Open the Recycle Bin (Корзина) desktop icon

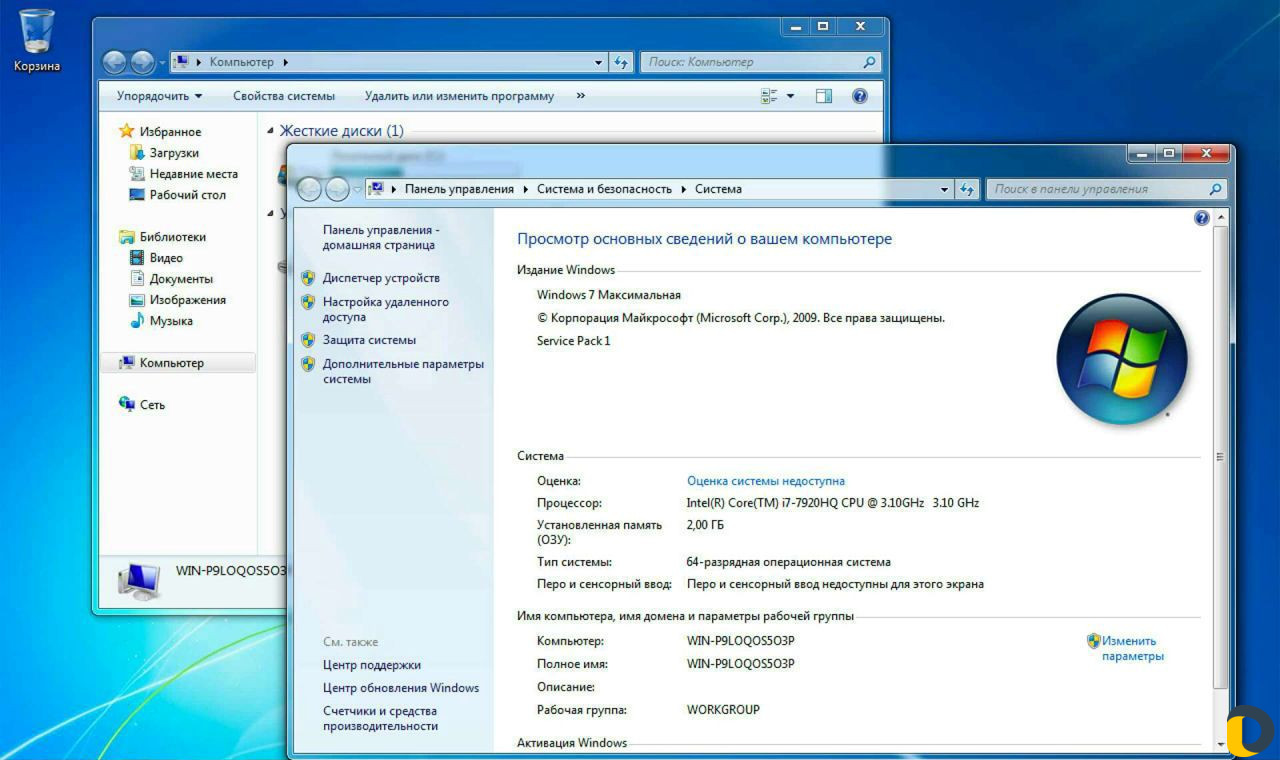point(37,40)
